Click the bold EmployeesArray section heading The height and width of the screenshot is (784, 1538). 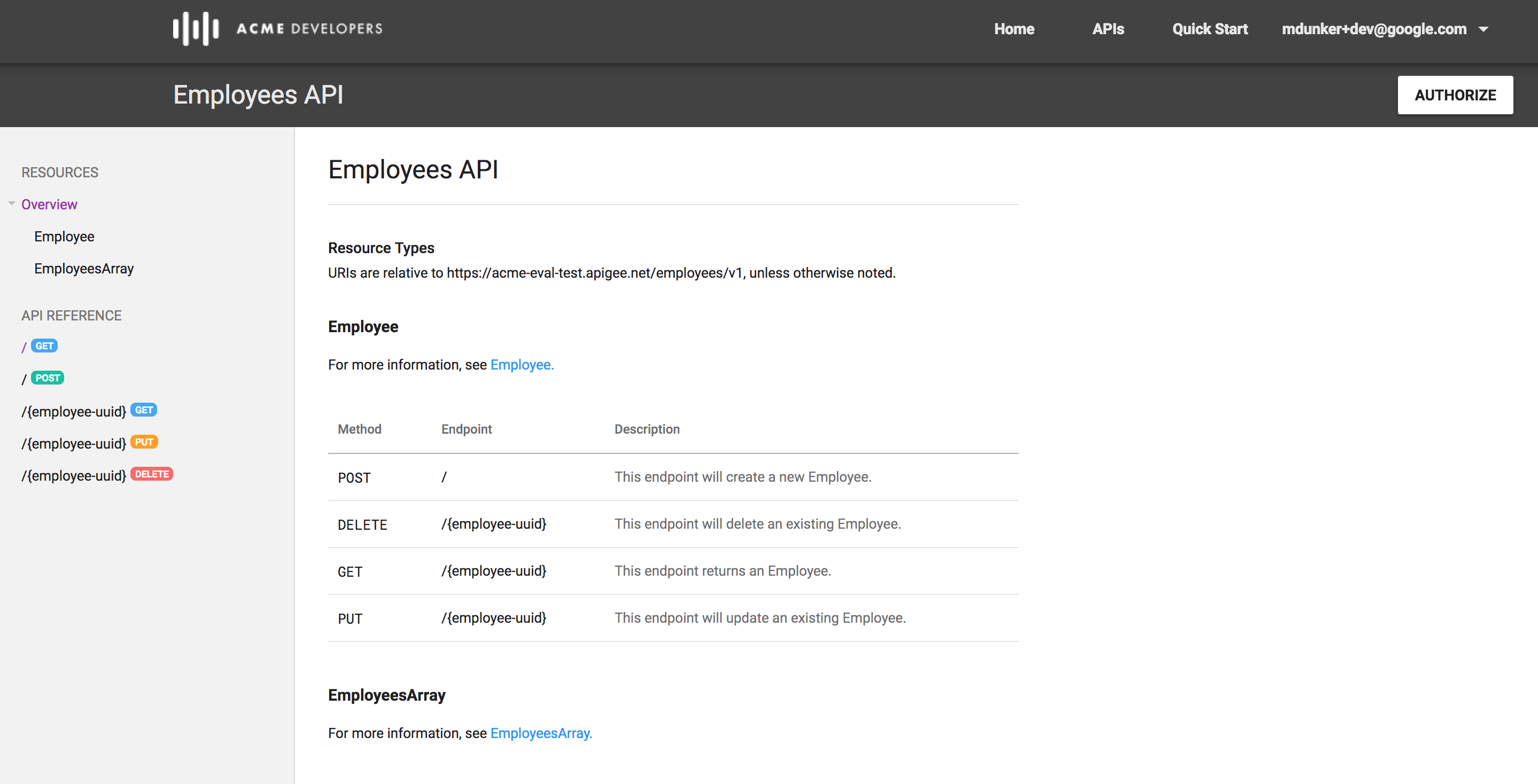point(386,695)
